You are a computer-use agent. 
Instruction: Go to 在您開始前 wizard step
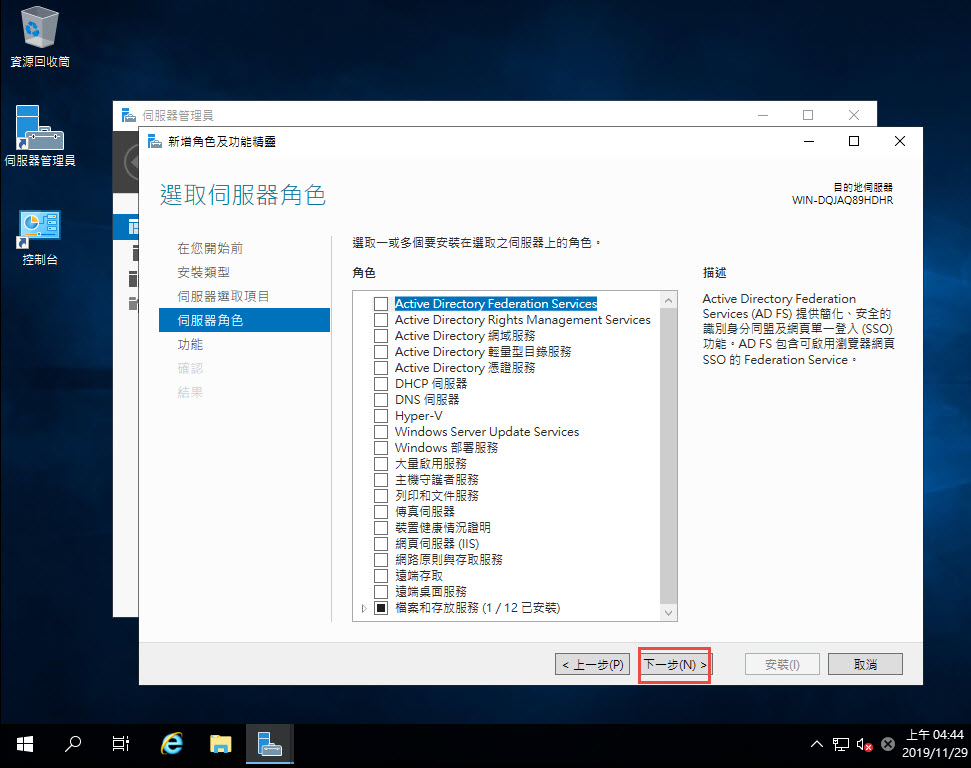pos(210,248)
